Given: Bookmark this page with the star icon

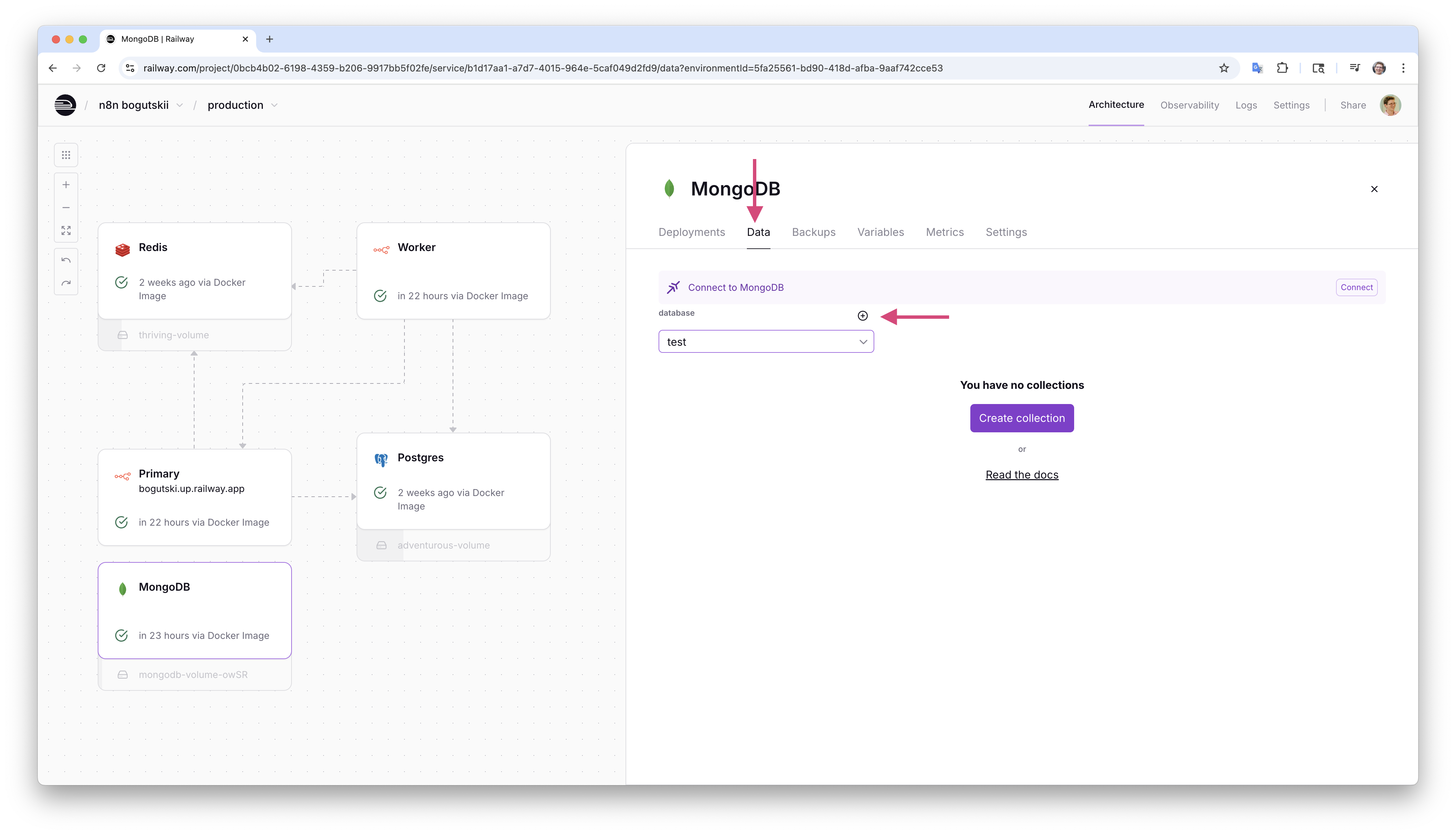Looking at the screenshot, I should click(x=1224, y=68).
